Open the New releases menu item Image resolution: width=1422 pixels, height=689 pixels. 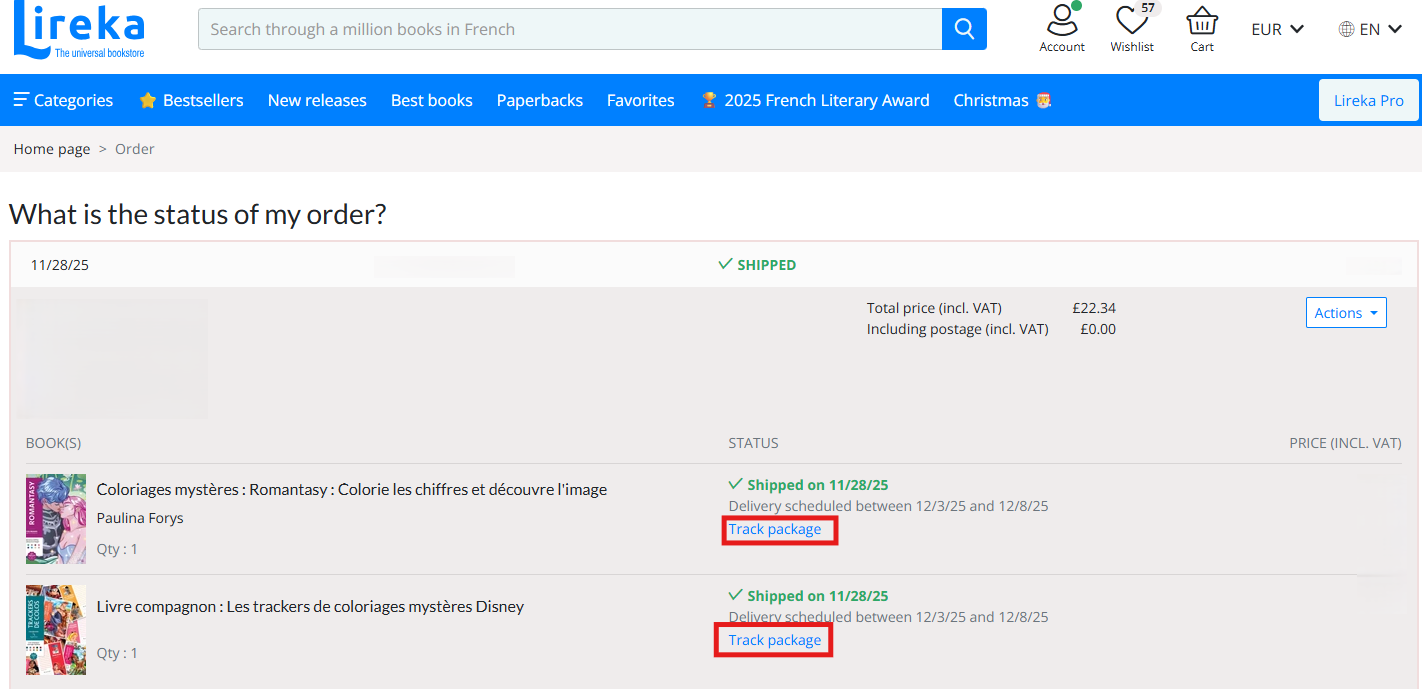[317, 100]
